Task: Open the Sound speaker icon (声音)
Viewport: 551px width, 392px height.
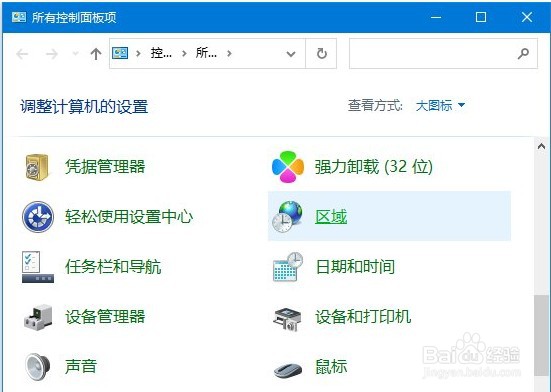Action: tap(38, 366)
